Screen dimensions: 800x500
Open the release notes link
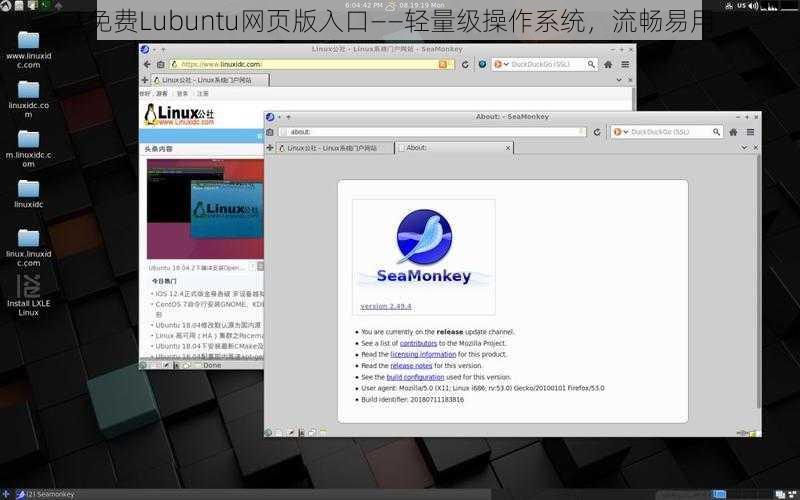[411, 366]
